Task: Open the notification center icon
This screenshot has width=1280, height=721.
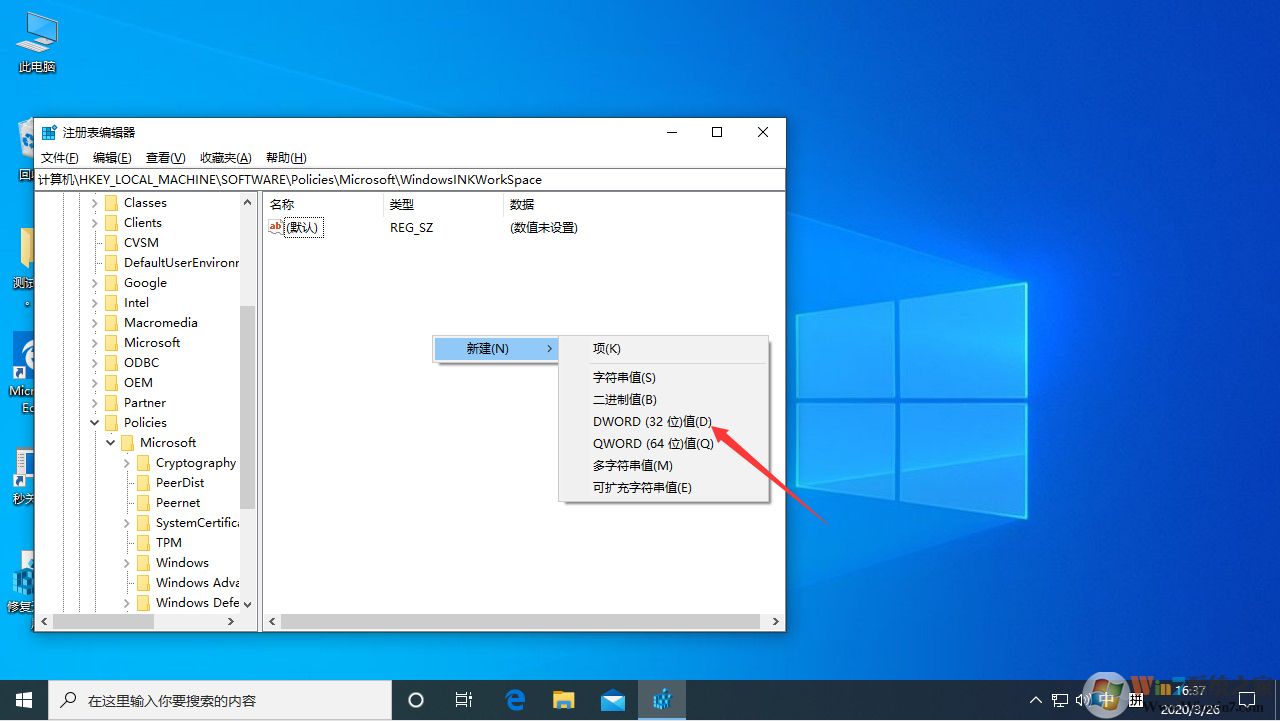Action: click(1248, 699)
